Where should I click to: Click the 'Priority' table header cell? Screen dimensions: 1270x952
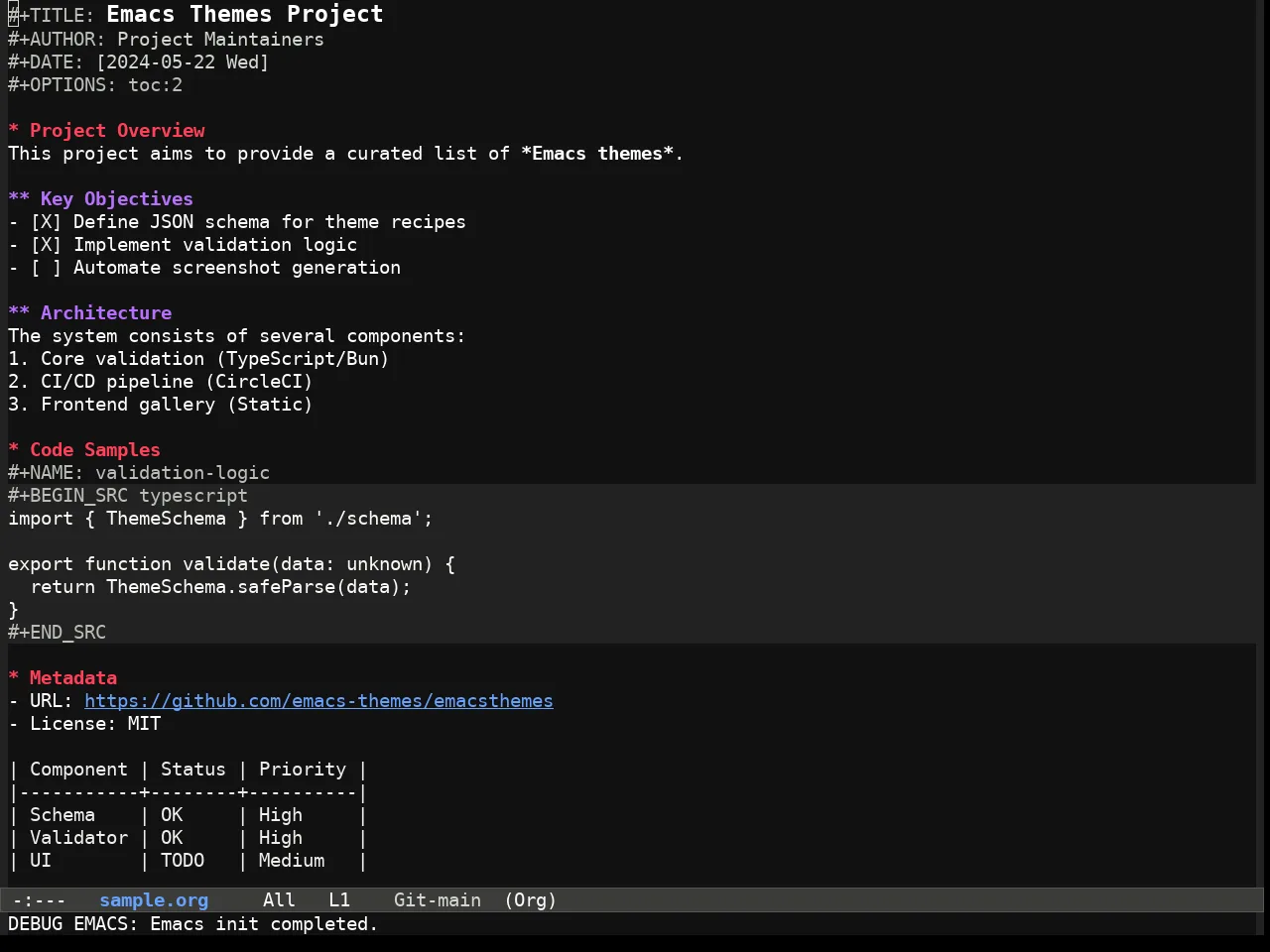(303, 770)
